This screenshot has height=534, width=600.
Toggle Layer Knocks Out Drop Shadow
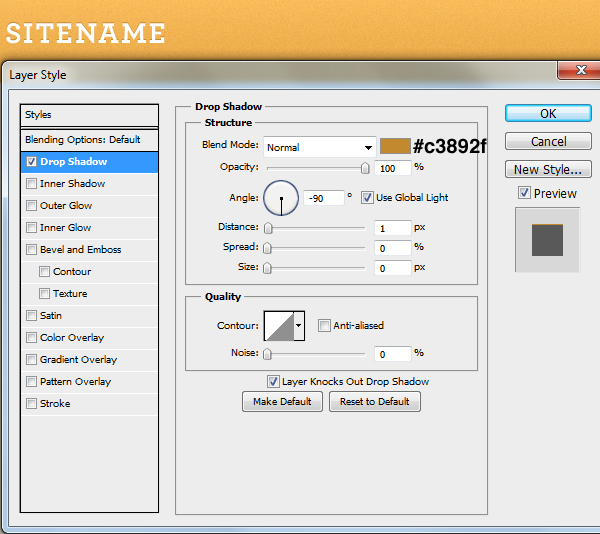coord(273,382)
